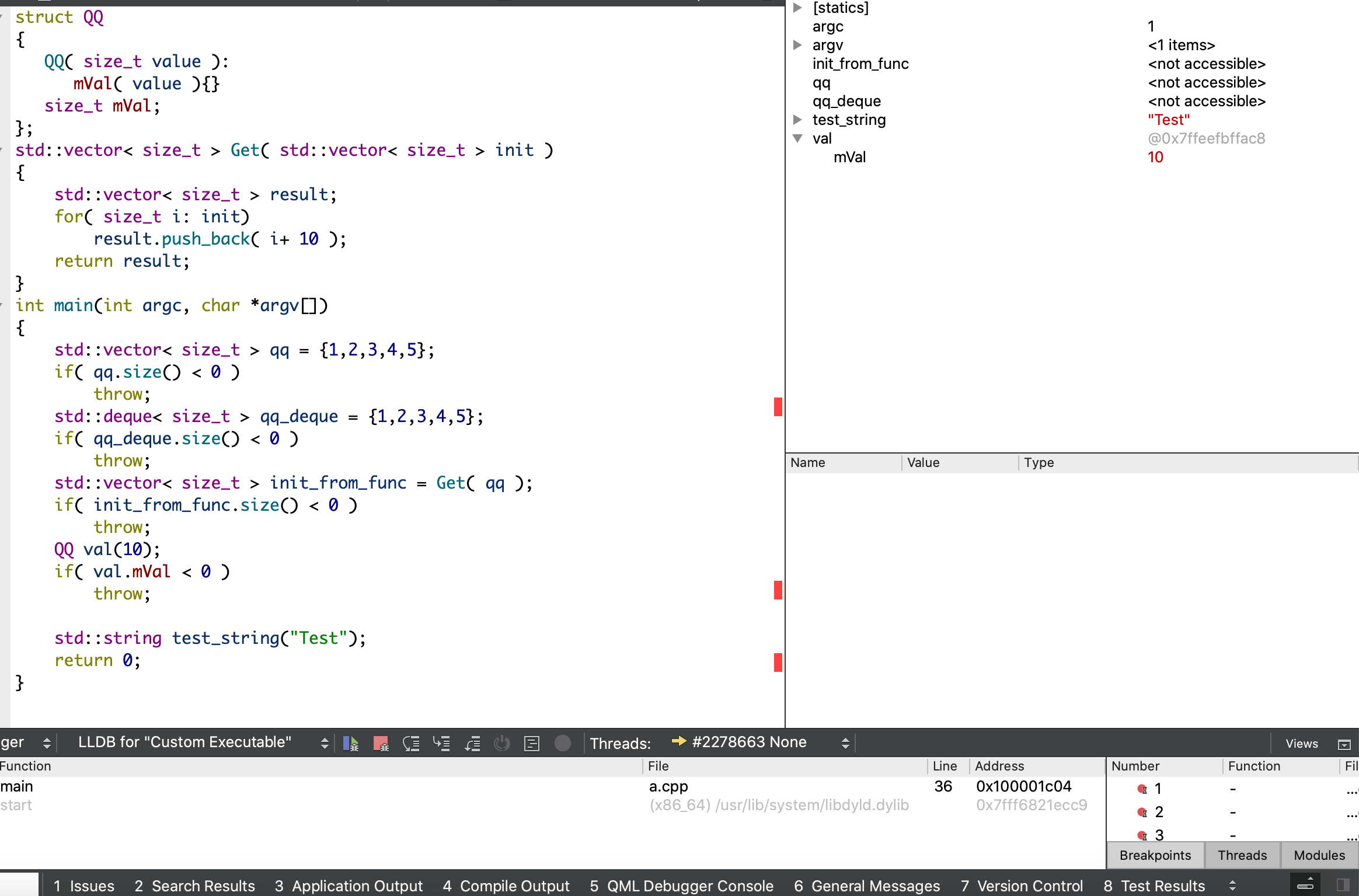Click the Type column header in expressions view

1189,462
